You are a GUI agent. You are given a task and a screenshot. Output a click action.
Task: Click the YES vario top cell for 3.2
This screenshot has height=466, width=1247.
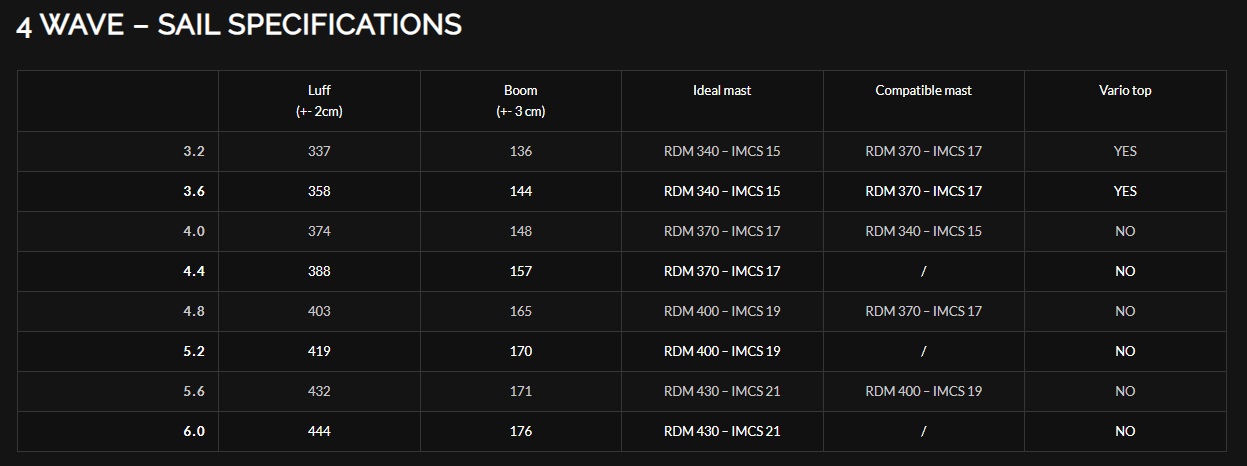1124,151
